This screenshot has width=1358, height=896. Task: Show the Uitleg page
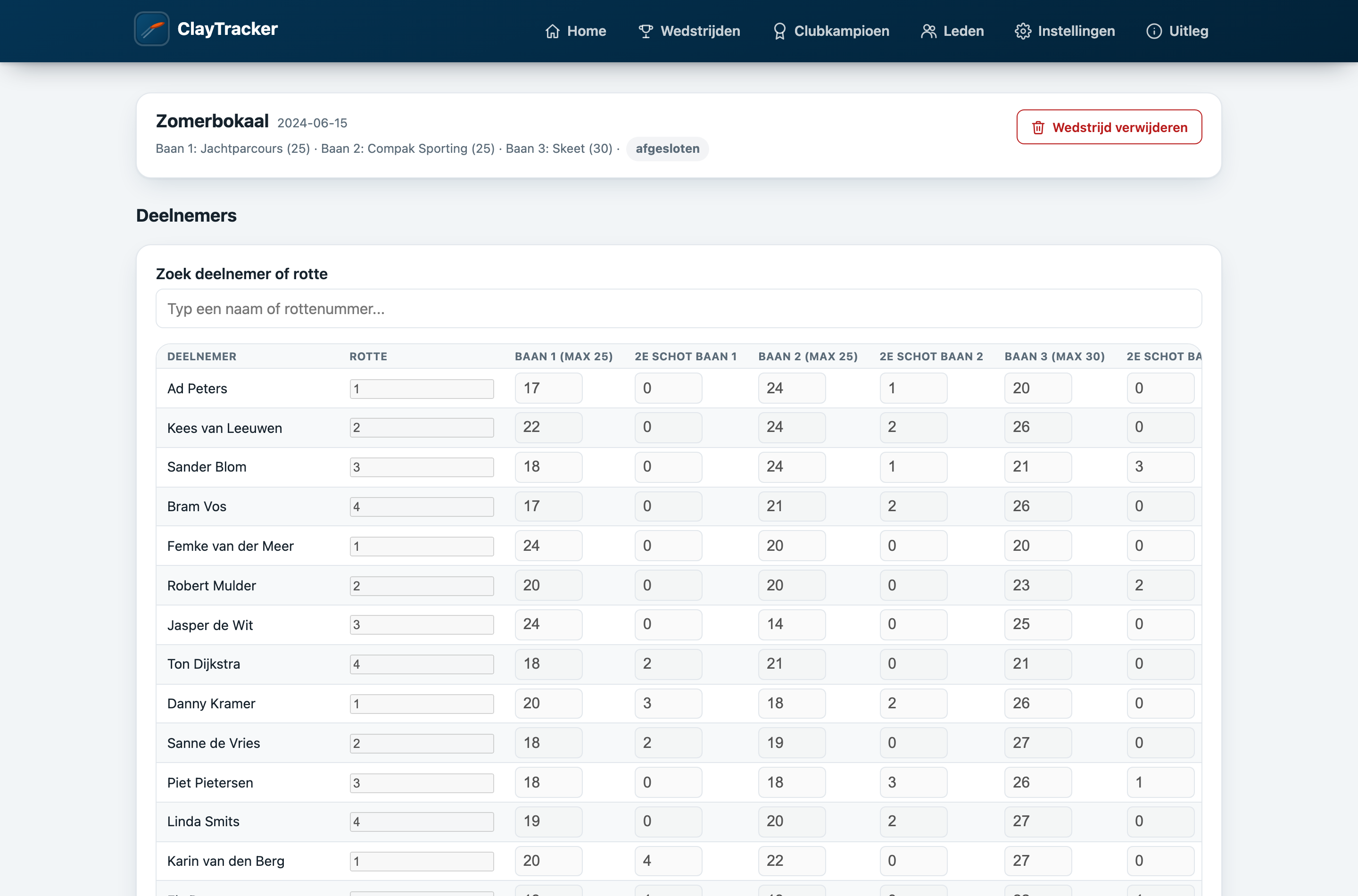(x=1178, y=32)
